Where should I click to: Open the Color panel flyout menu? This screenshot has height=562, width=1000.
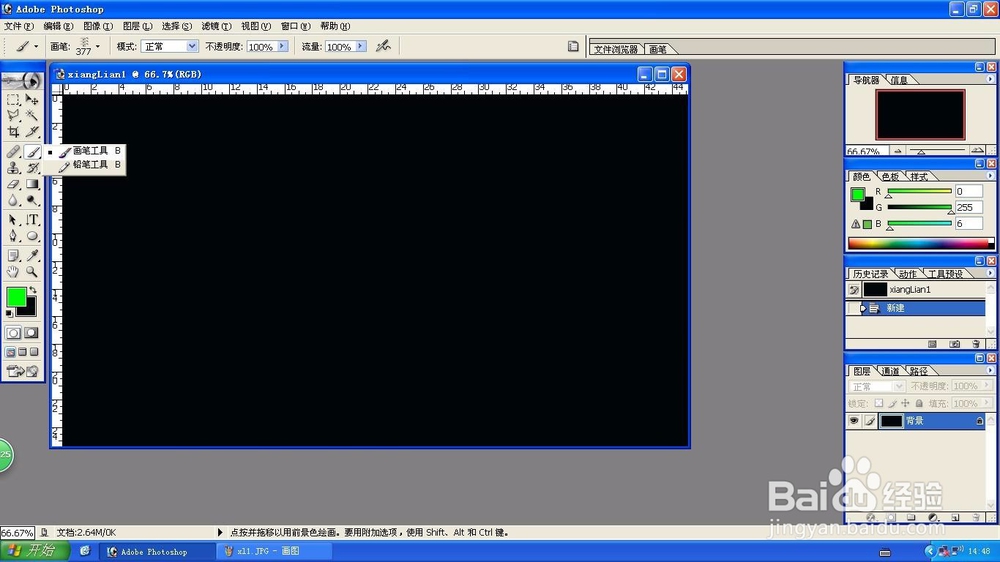click(990, 176)
